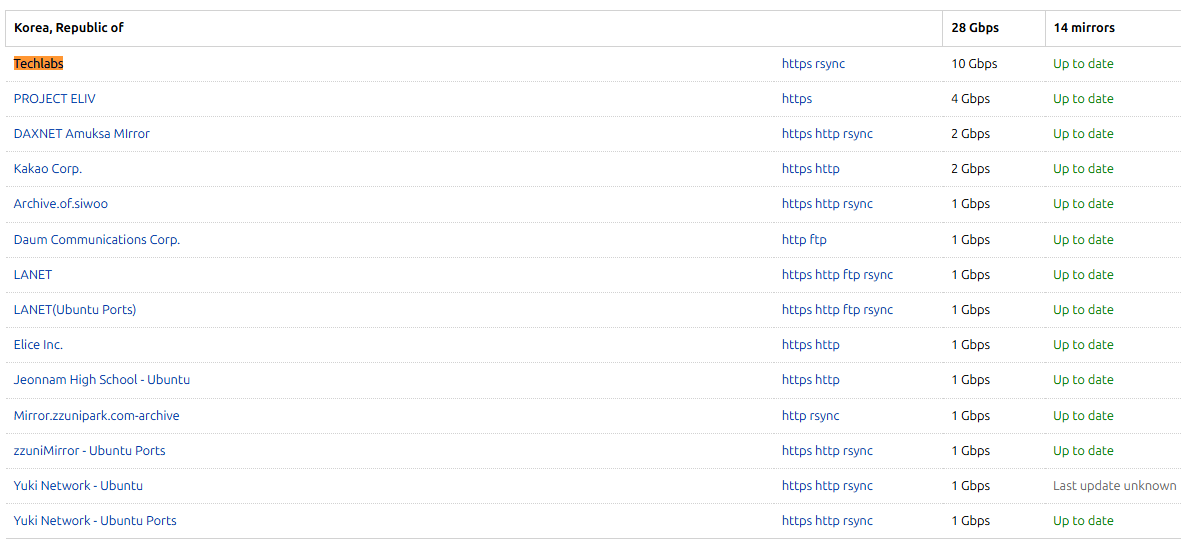Click the https link for Elice Inc.
This screenshot has width=1181, height=546.
click(797, 345)
